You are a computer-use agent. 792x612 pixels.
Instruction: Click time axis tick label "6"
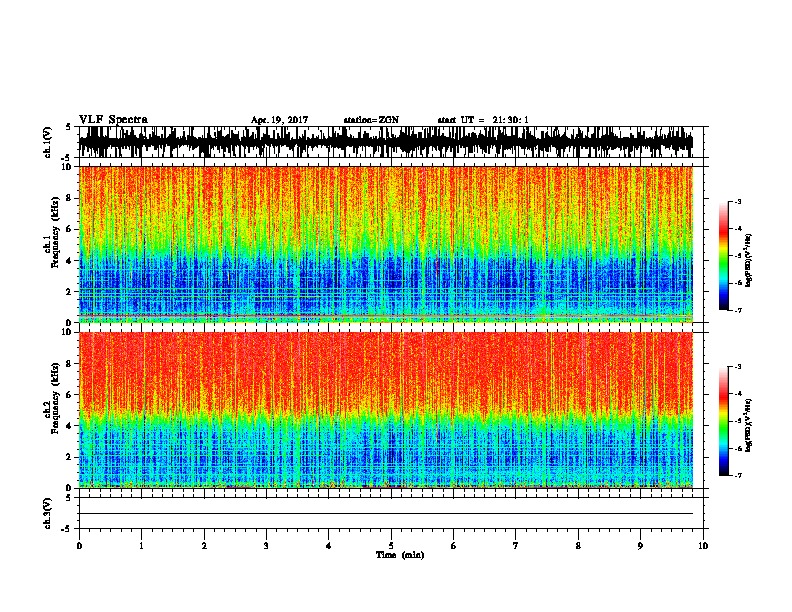pos(454,546)
